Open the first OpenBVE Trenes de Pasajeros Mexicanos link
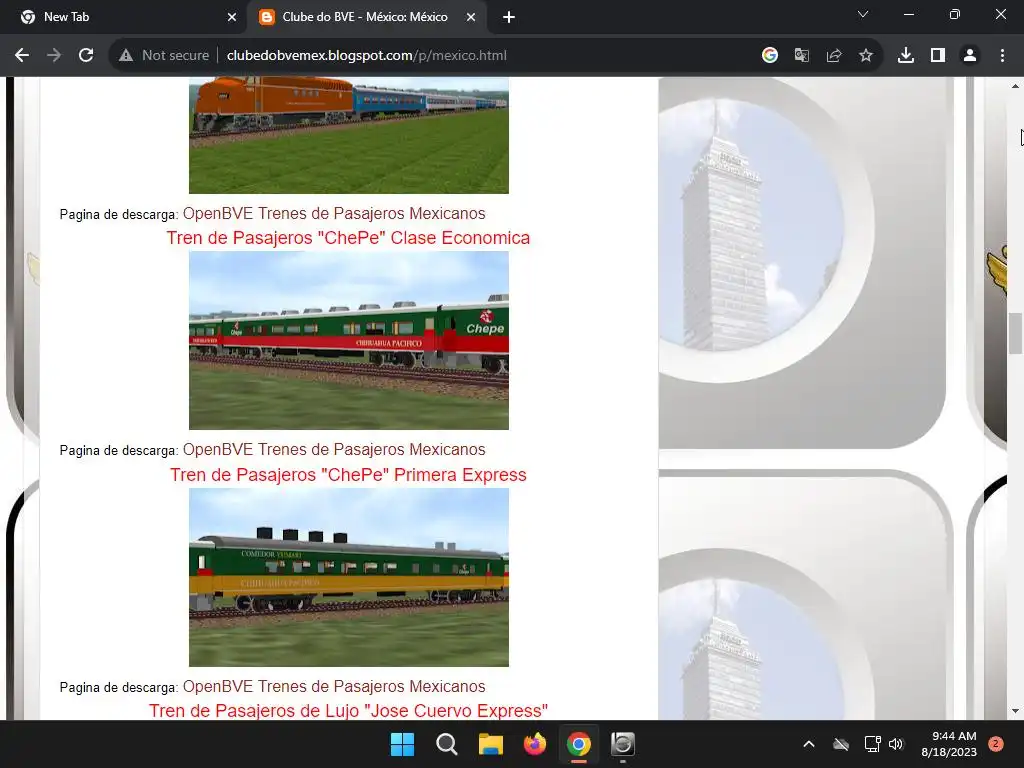The height and width of the screenshot is (768, 1024). pos(334,214)
